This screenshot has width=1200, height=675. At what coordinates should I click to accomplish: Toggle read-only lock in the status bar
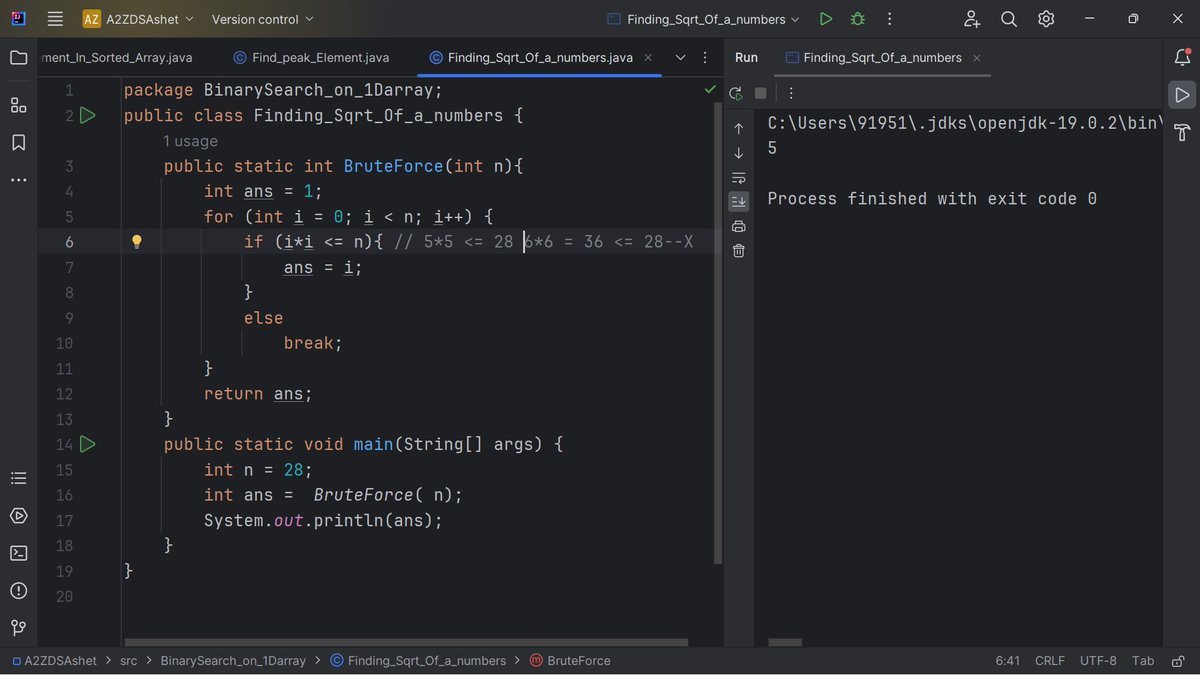click(x=1178, y=660)
